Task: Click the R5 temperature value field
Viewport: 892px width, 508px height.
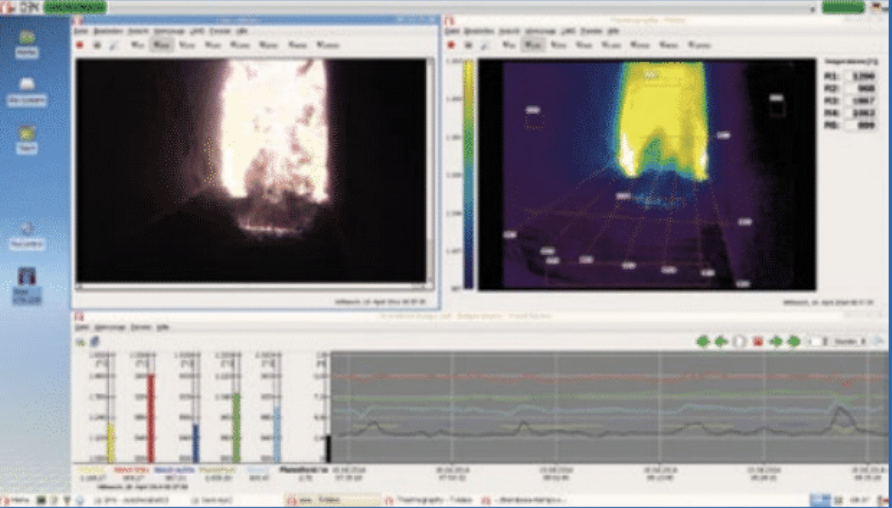Action: (861, 126)
